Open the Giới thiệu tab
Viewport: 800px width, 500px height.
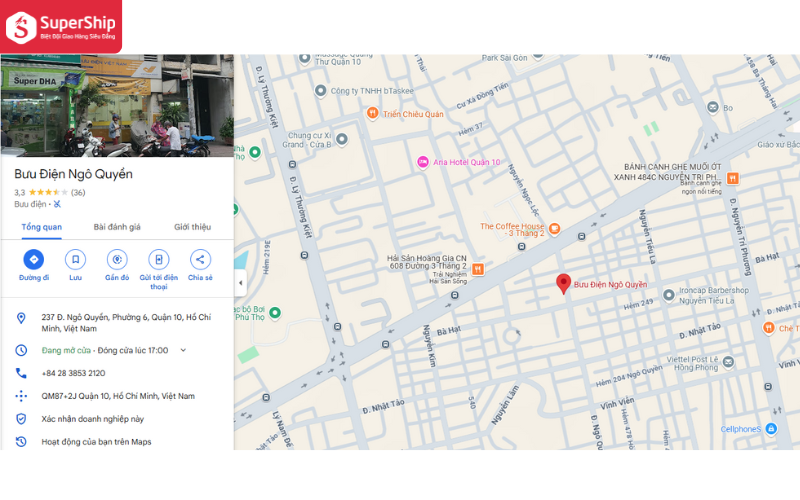[x=192, y=227]
